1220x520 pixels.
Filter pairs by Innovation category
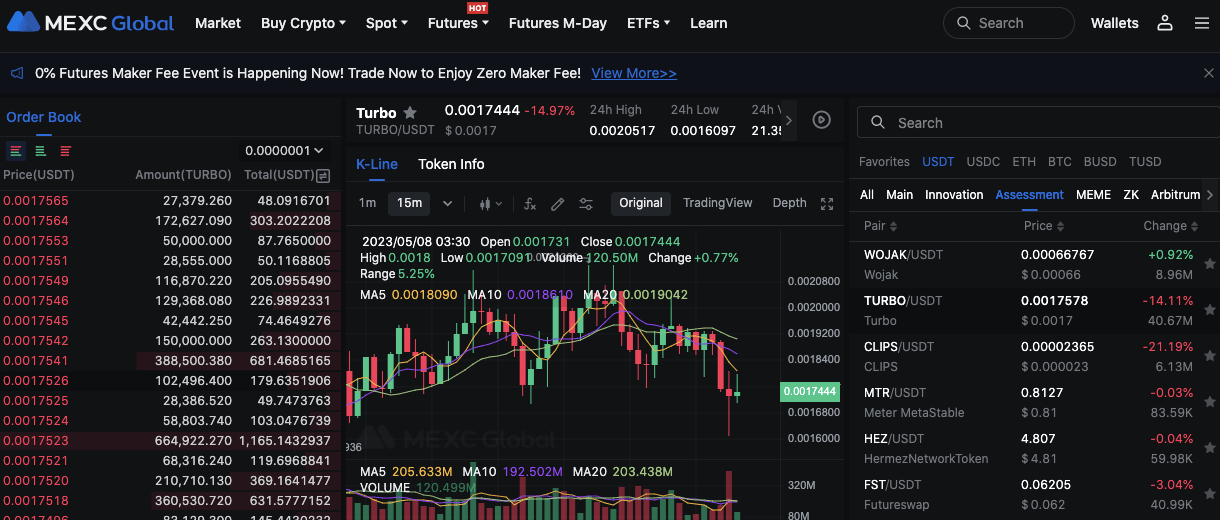(x=954, y=195)
